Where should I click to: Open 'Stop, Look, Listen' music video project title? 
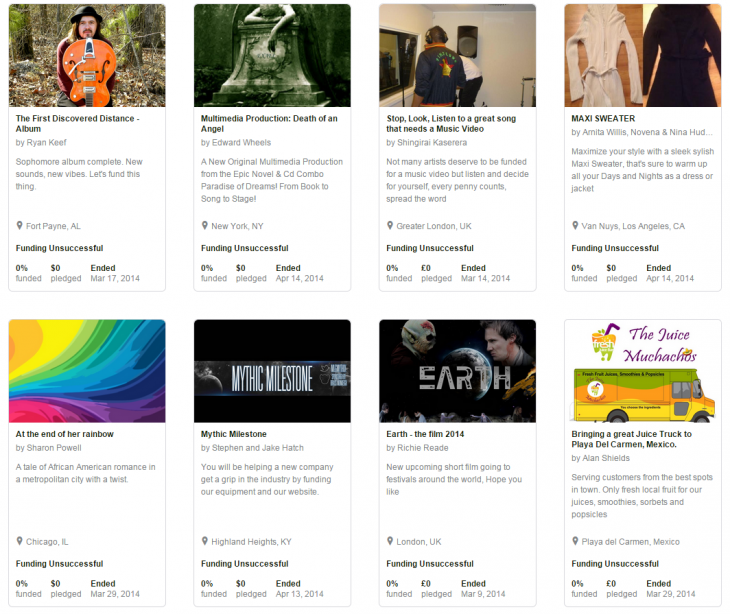451,123
